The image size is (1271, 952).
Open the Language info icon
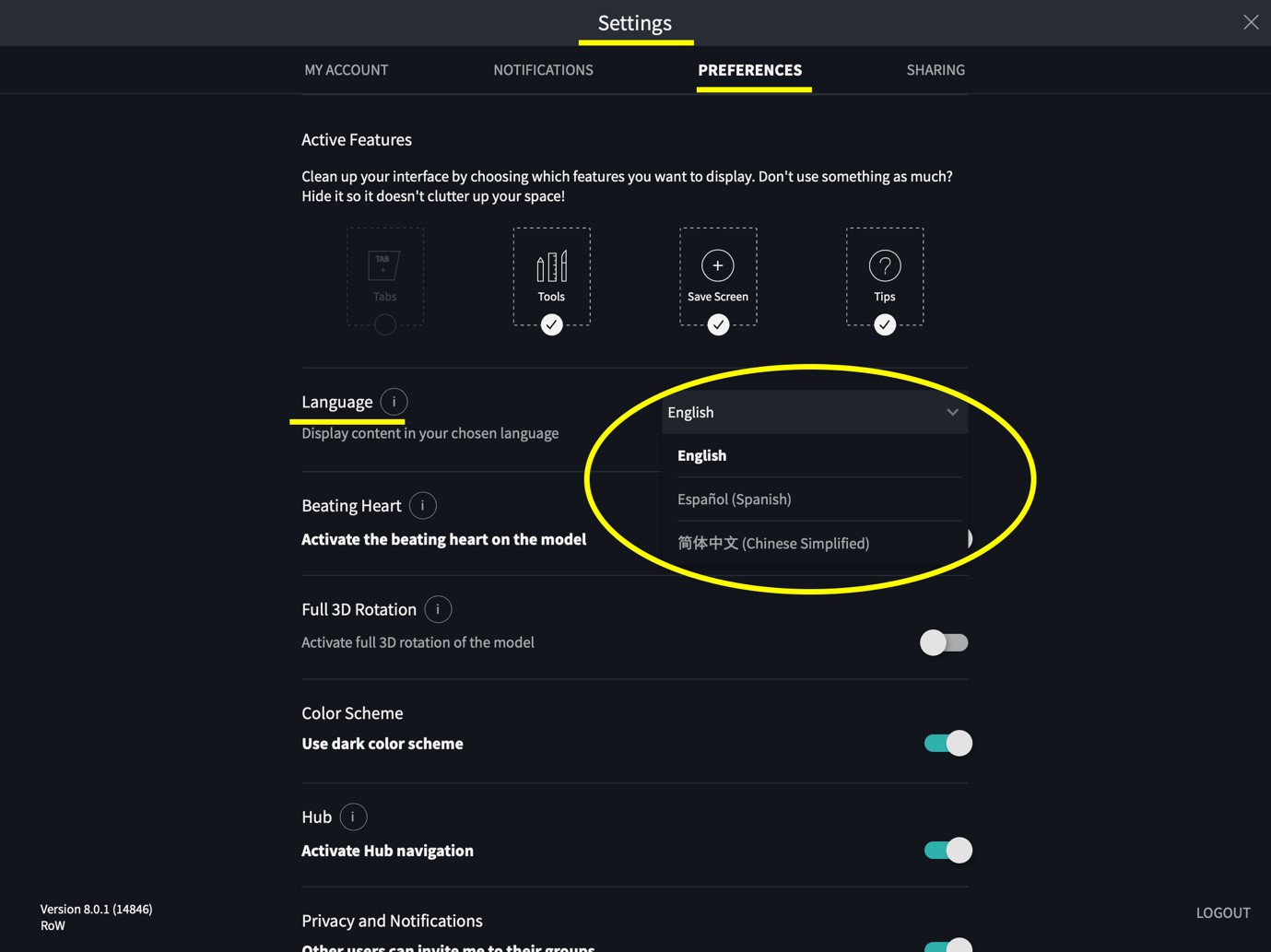(394, 402)
